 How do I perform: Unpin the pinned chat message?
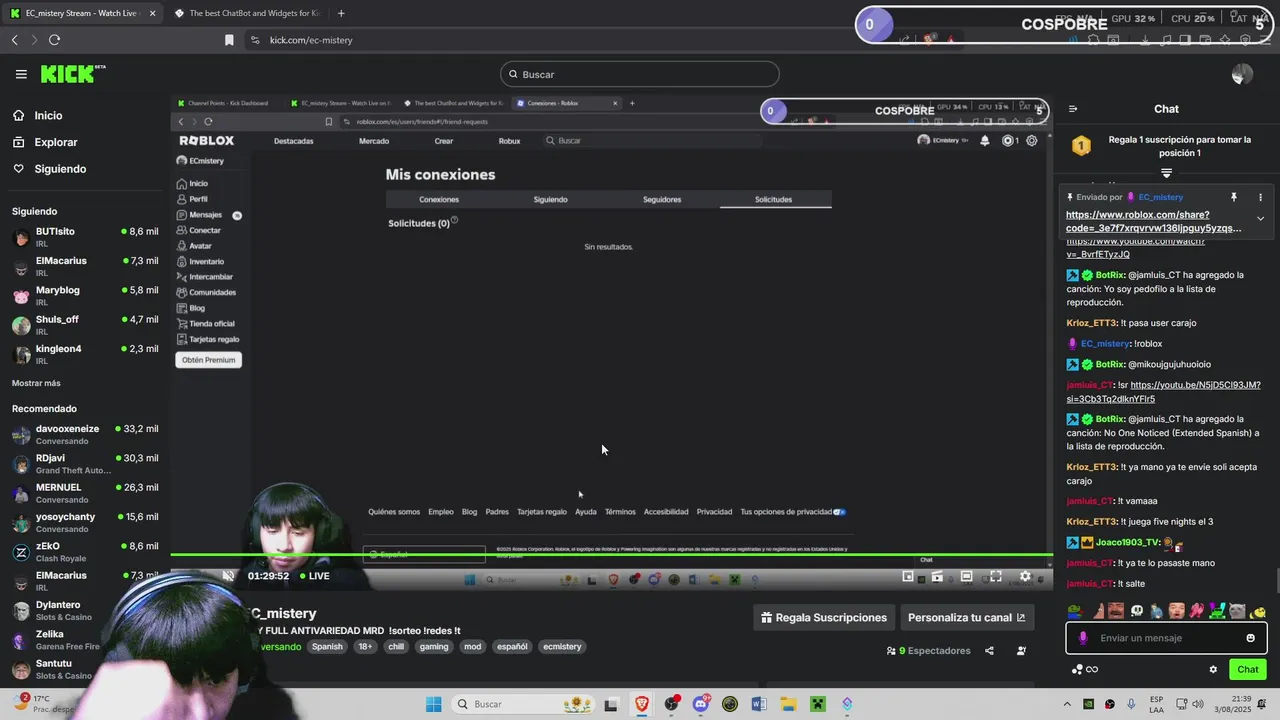pos(1234,197)
